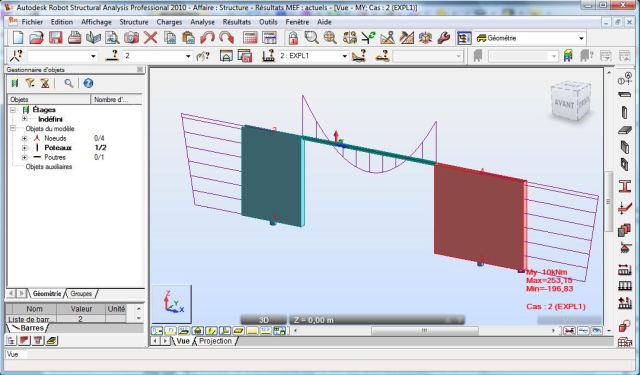Click the 3D view mode button
Image resolution: width=640 pixels, height=375 pixels.
point(264,320)
